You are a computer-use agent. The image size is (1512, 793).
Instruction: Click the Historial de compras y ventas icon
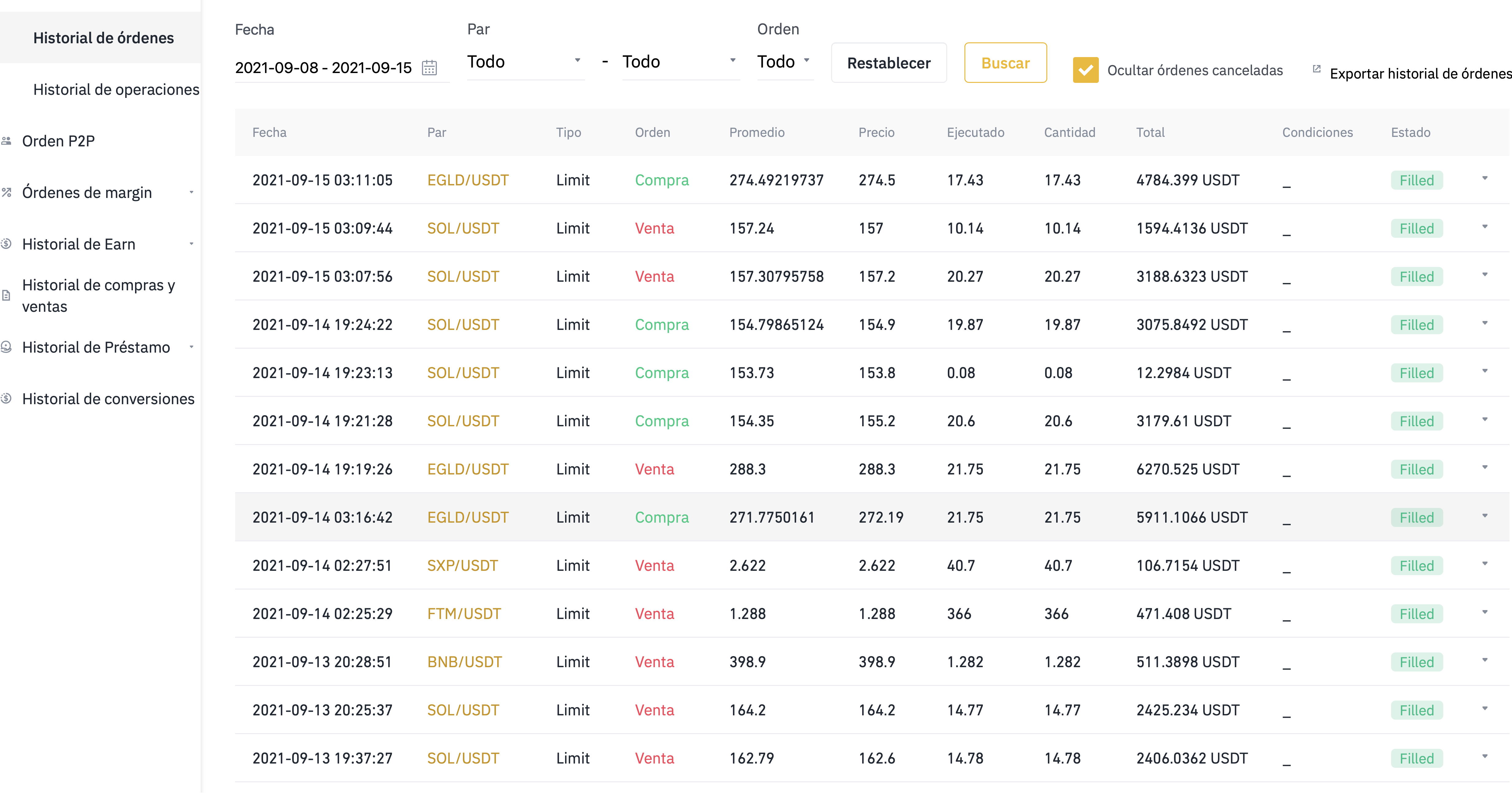point(6,295)
